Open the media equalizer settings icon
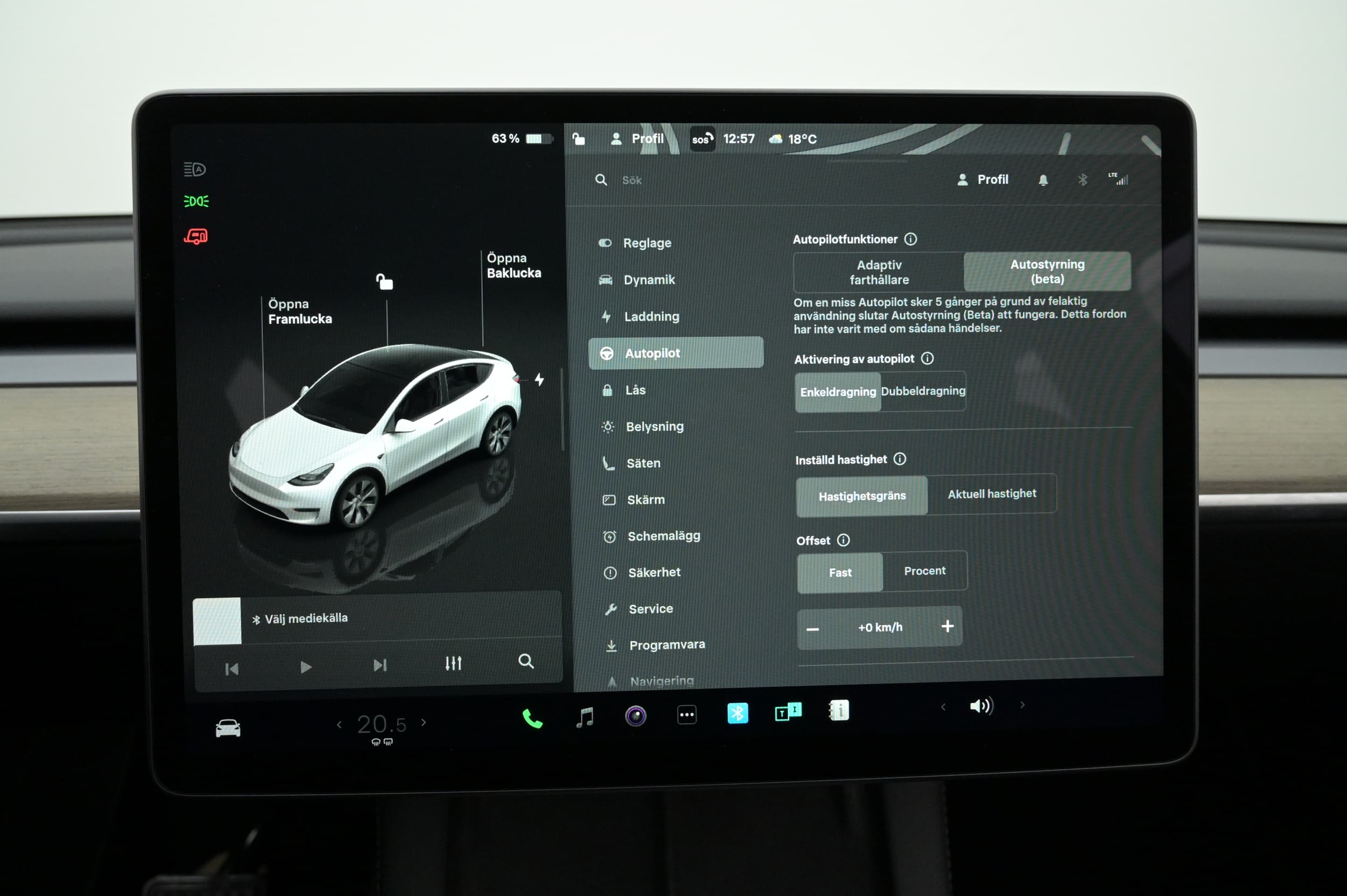 coord(453,663)
